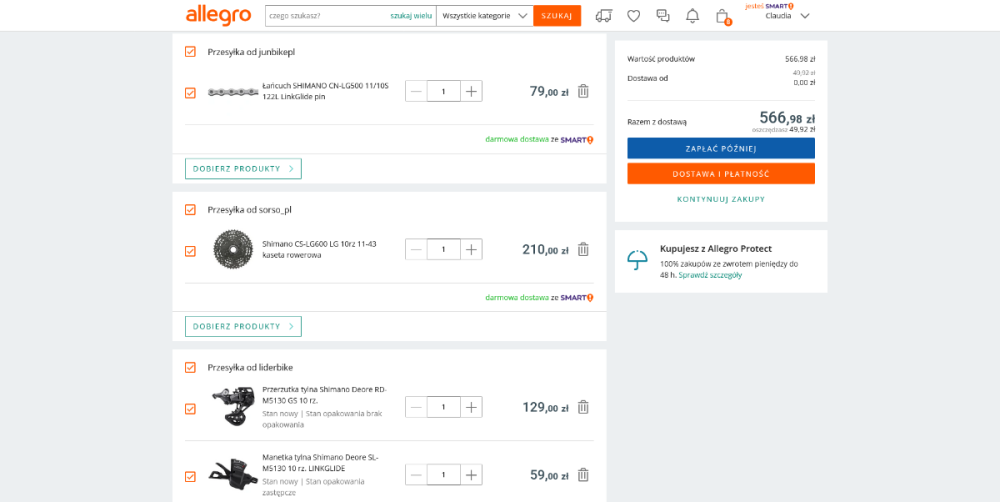Delete the Deore SL-M5130 shifter item
The height and width of the screenshot is (502, 1000).
point(583,475)
